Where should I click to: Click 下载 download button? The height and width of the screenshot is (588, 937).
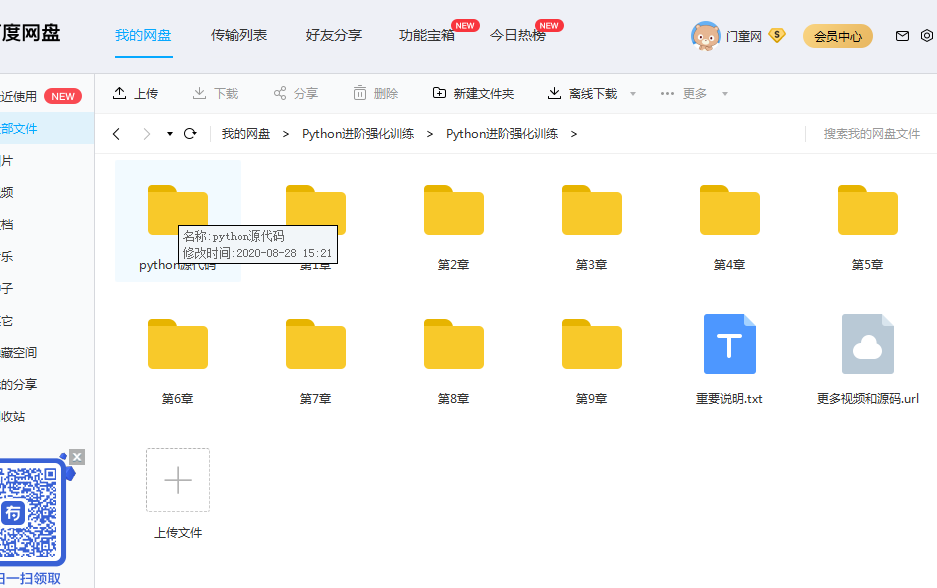tap(215, 93)
